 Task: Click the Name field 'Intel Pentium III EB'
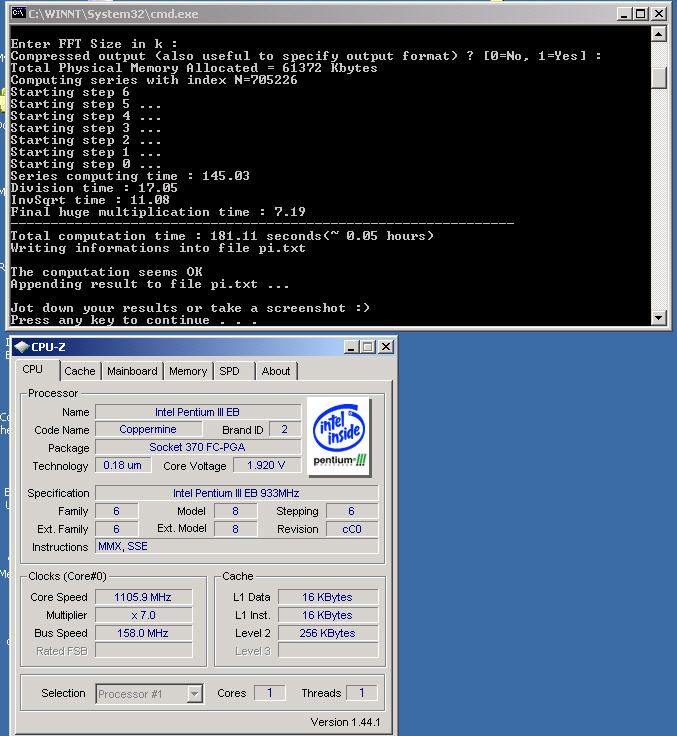pos(198,412)
